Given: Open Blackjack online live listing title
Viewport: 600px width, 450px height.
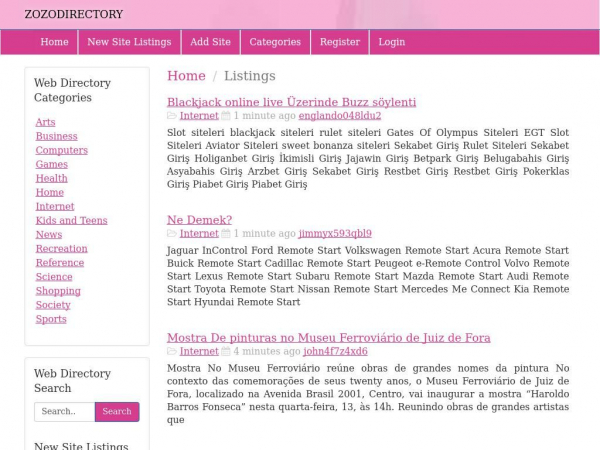Looking at the screenshot, I should 292,102.
